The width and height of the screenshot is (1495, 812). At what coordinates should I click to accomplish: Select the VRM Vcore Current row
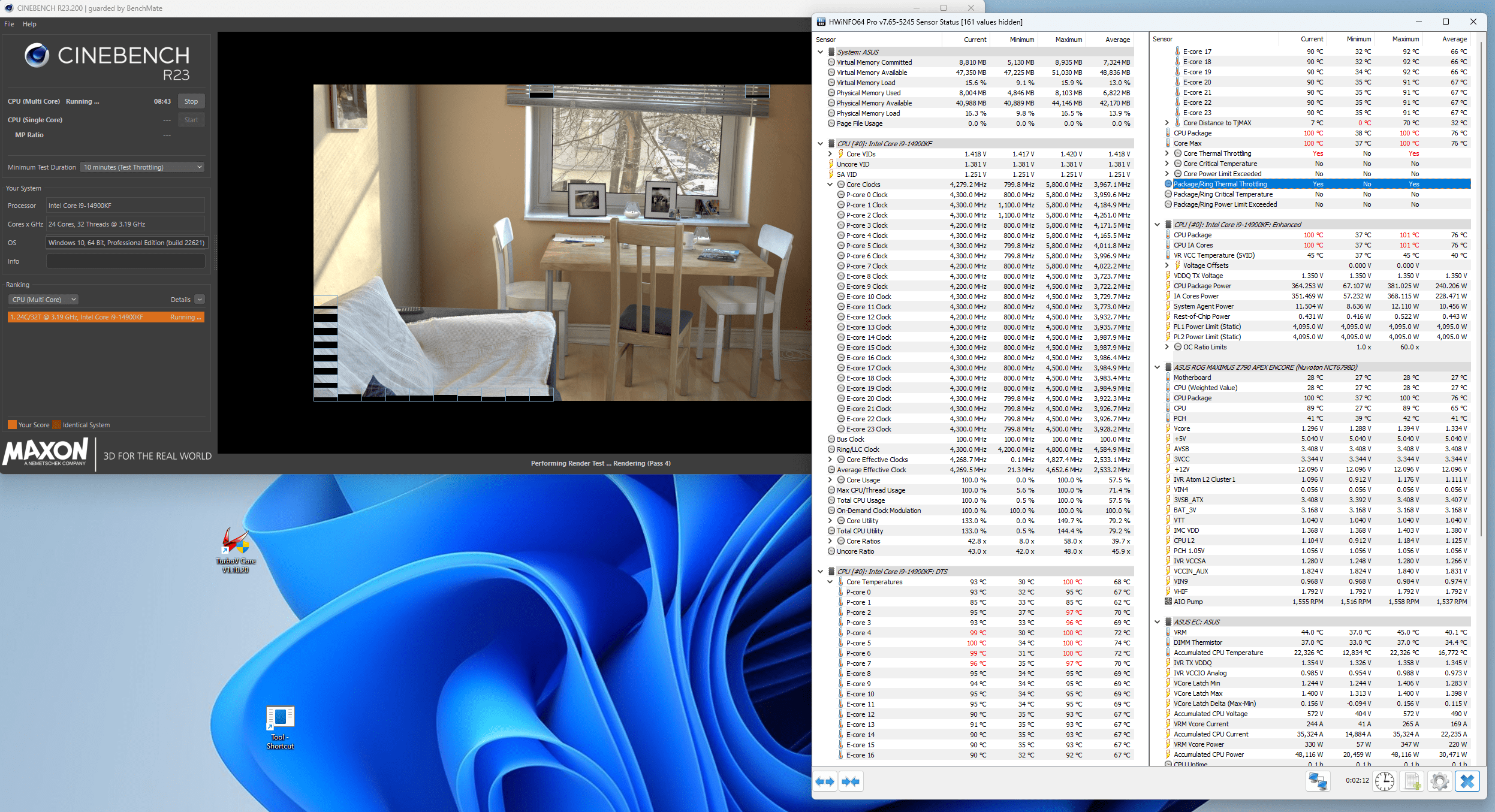click(x=1317, y=724)
